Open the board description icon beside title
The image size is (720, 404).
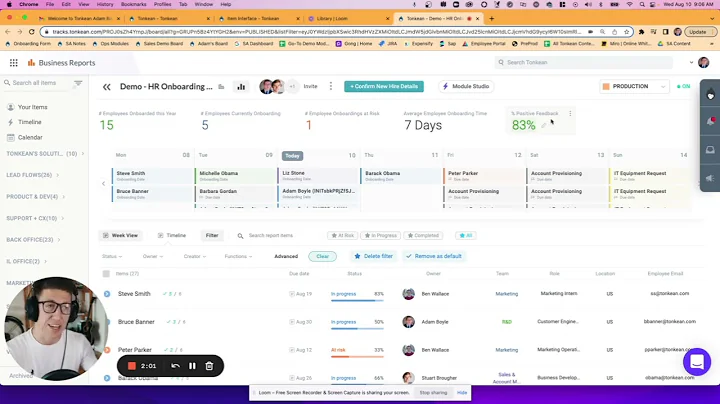pos(221,87)
